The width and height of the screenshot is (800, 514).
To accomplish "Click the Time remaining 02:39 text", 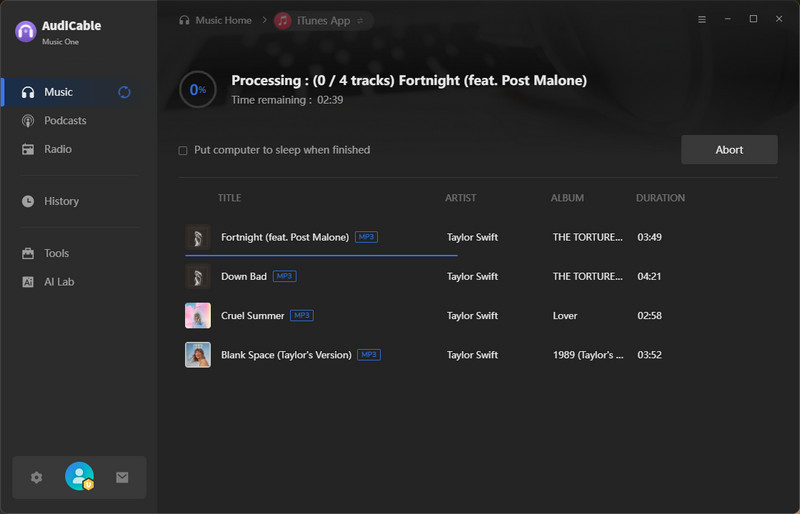I will coord(287,100).
